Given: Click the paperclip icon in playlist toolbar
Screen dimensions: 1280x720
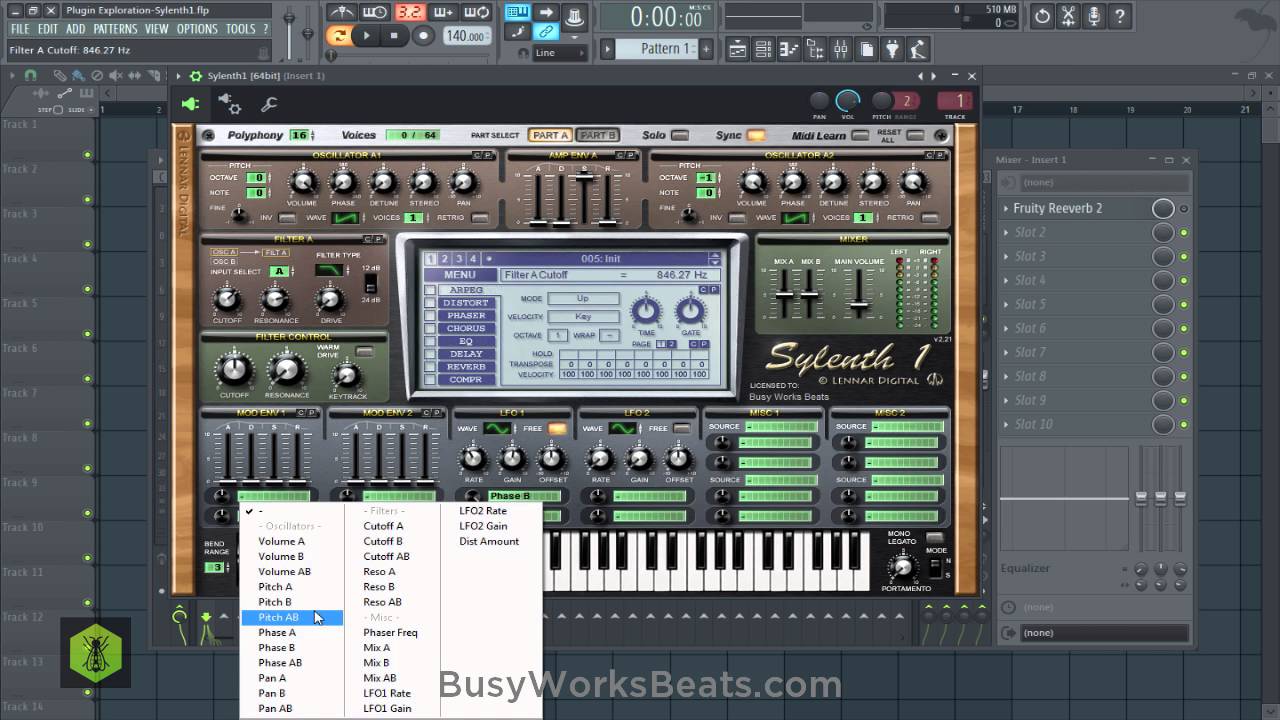Looking at the screenshot, I should pos(60,76).
